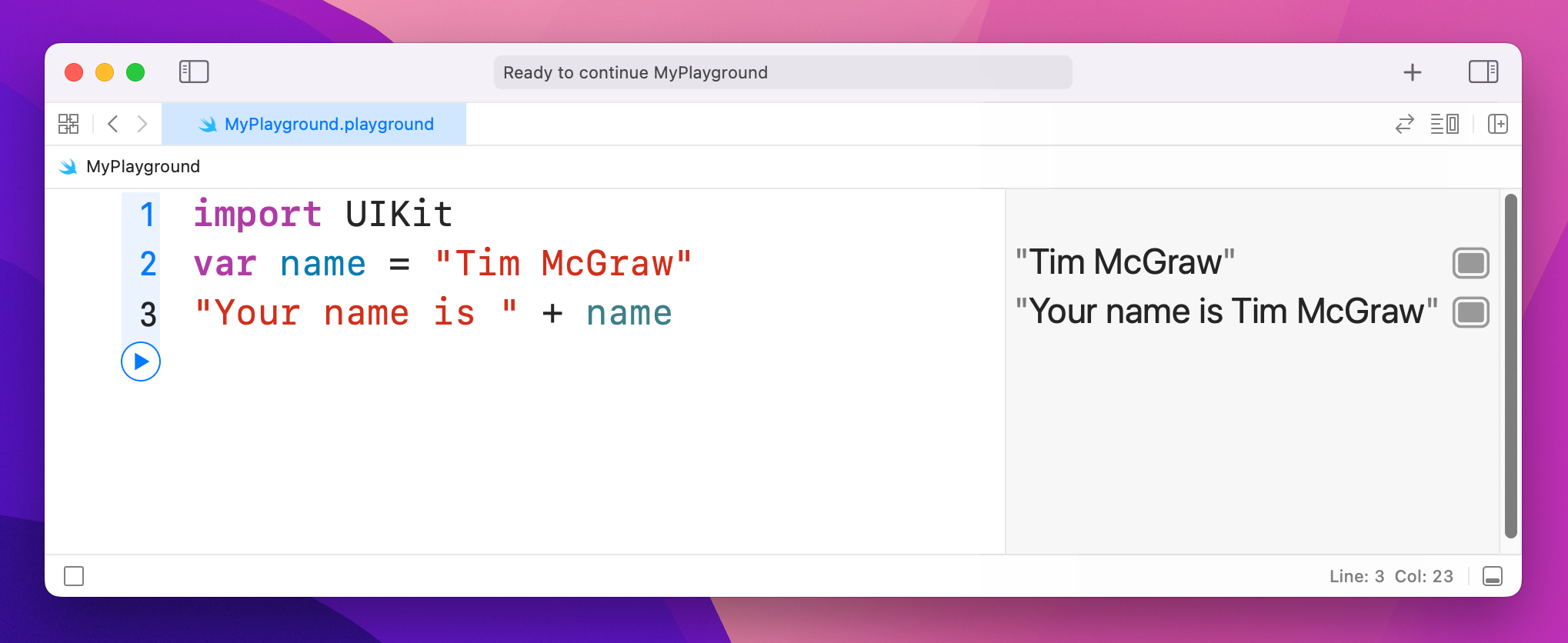
Task: Click the results sidebar vertical scrollbar
Action: click(x=1510, y=366)
